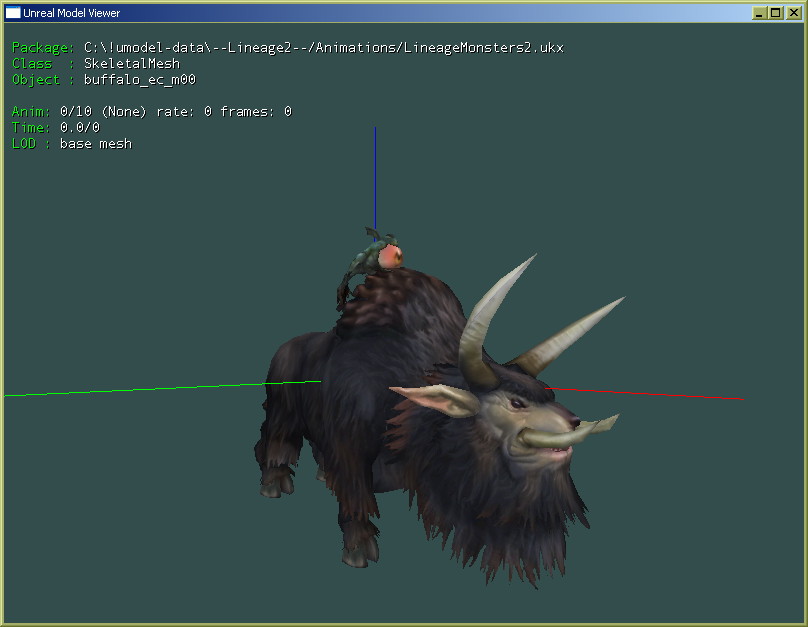Viewport: 808px width, 627px height.
Task: Minimize the Unreal Model Viewer window
Action: point(759,13)
